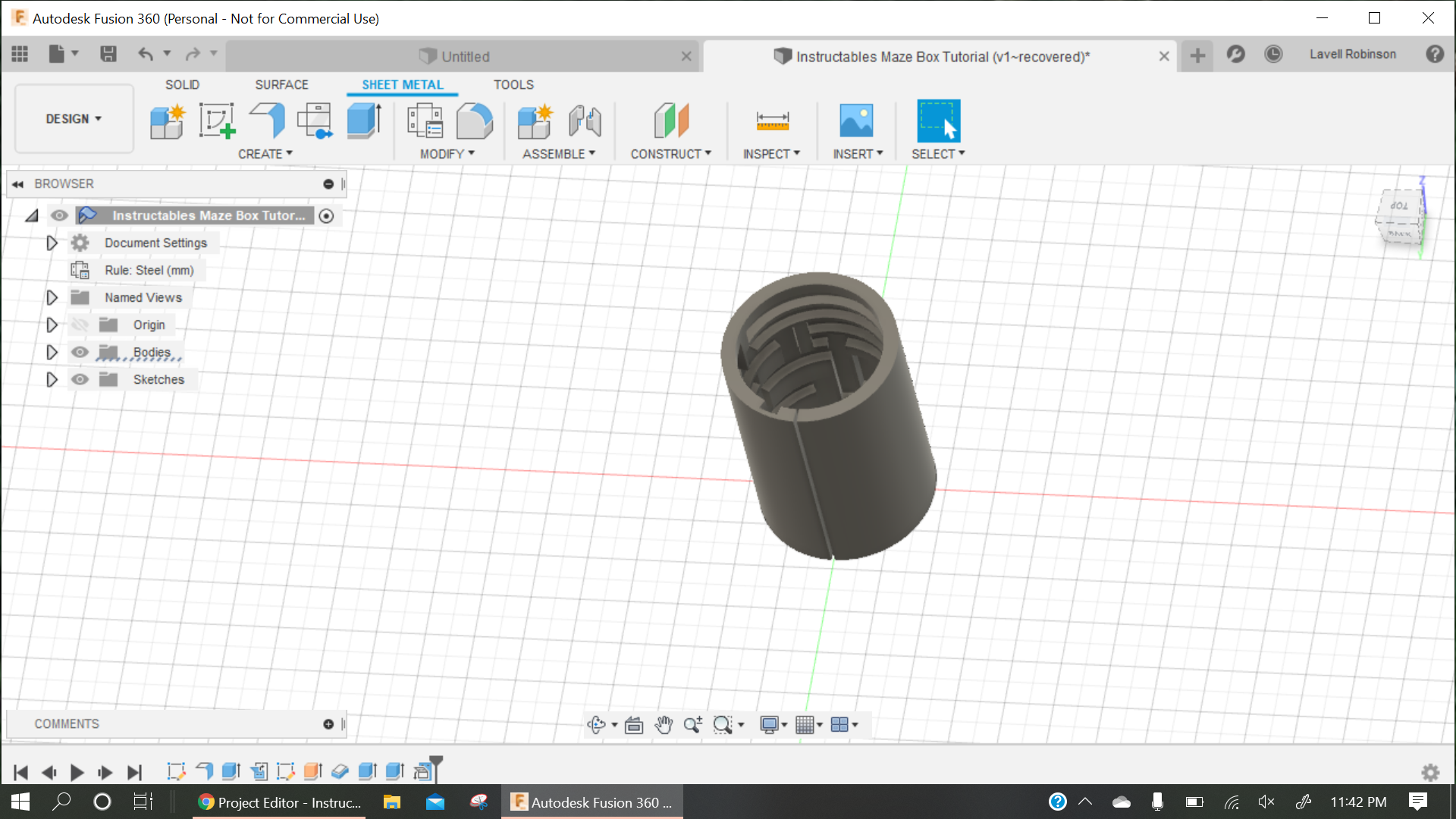Image resolution: width=1456 pixels, height=819 pixels.
Task: Select the Convert to Sheet Metal tool
Action: [x=364, y=121]
